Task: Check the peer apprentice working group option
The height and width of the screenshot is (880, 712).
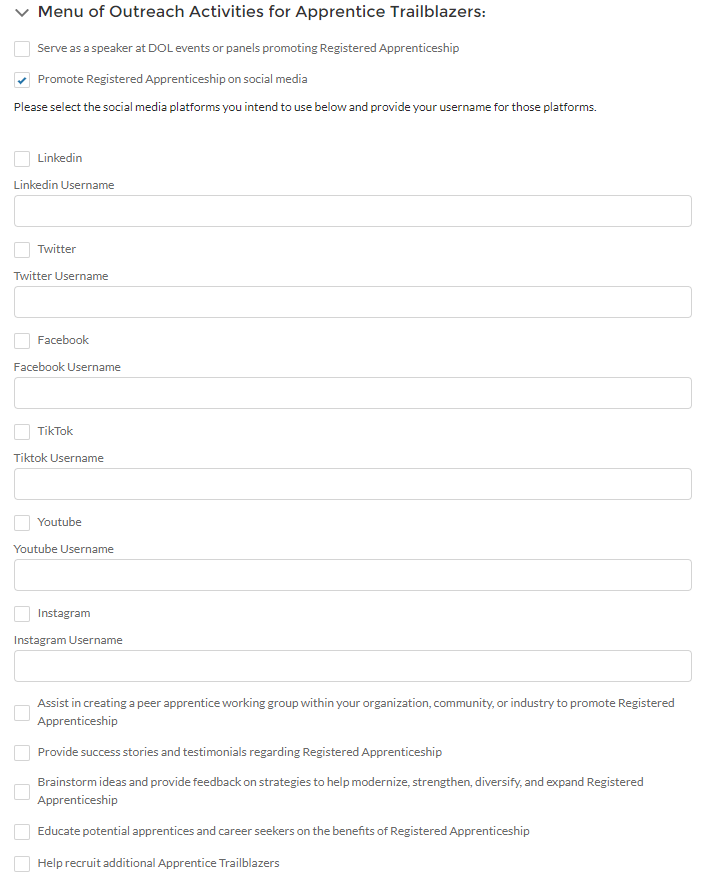Action: (x=22, y=713)
